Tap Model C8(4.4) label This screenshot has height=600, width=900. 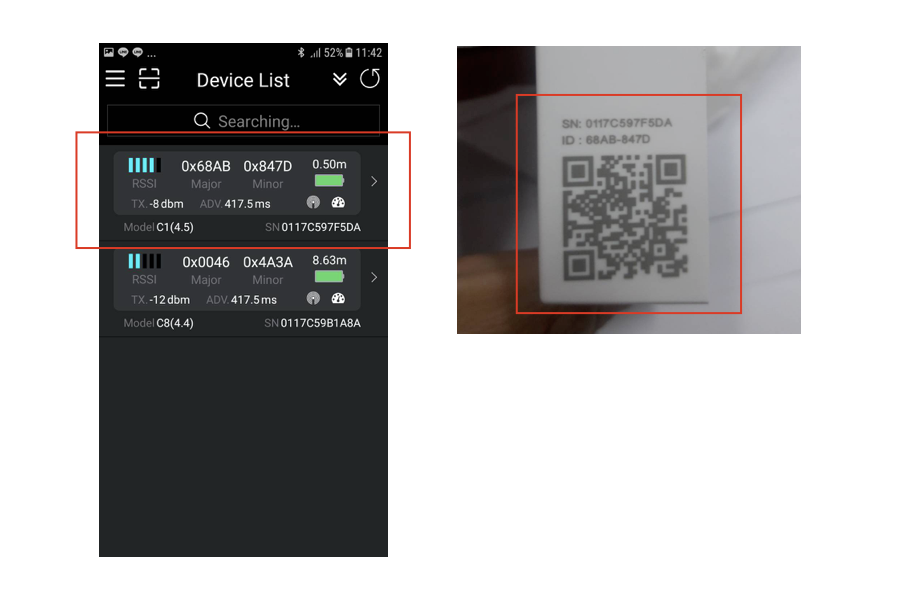coord(158,323)
